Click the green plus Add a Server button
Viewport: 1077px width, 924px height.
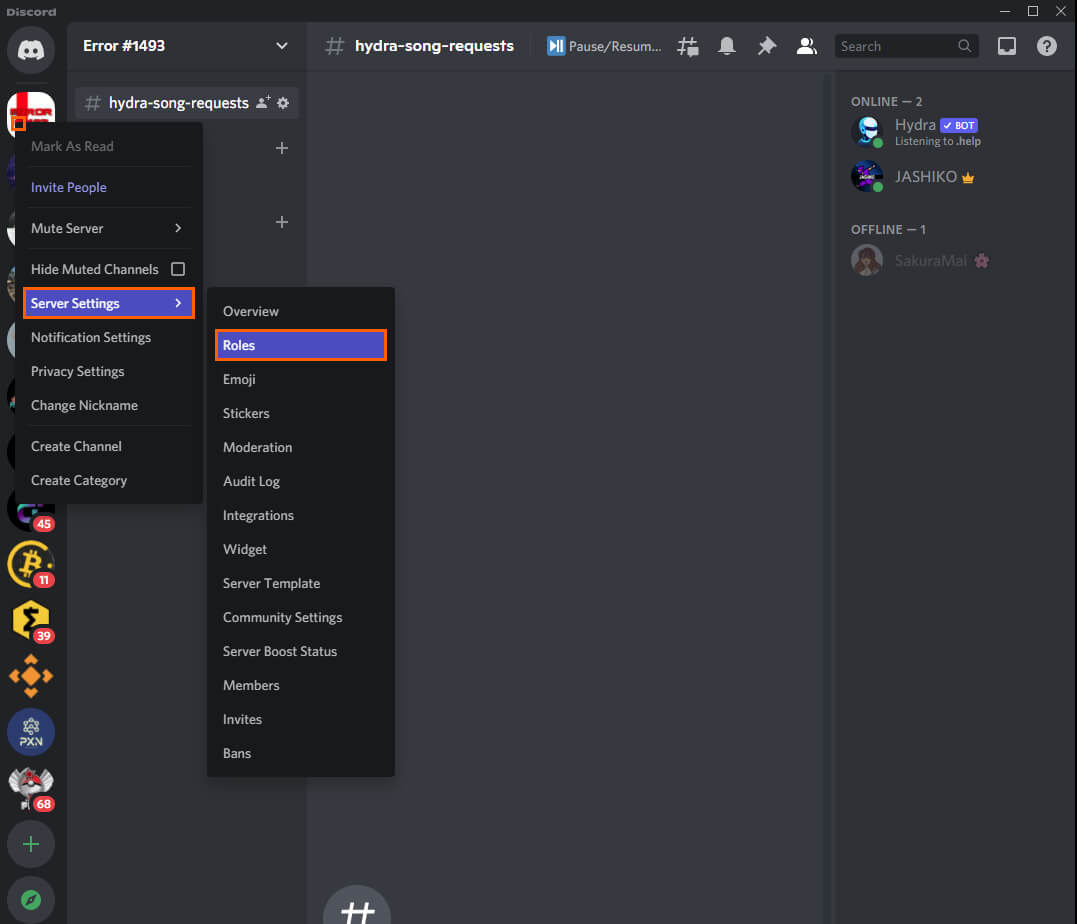pos(31,844)
